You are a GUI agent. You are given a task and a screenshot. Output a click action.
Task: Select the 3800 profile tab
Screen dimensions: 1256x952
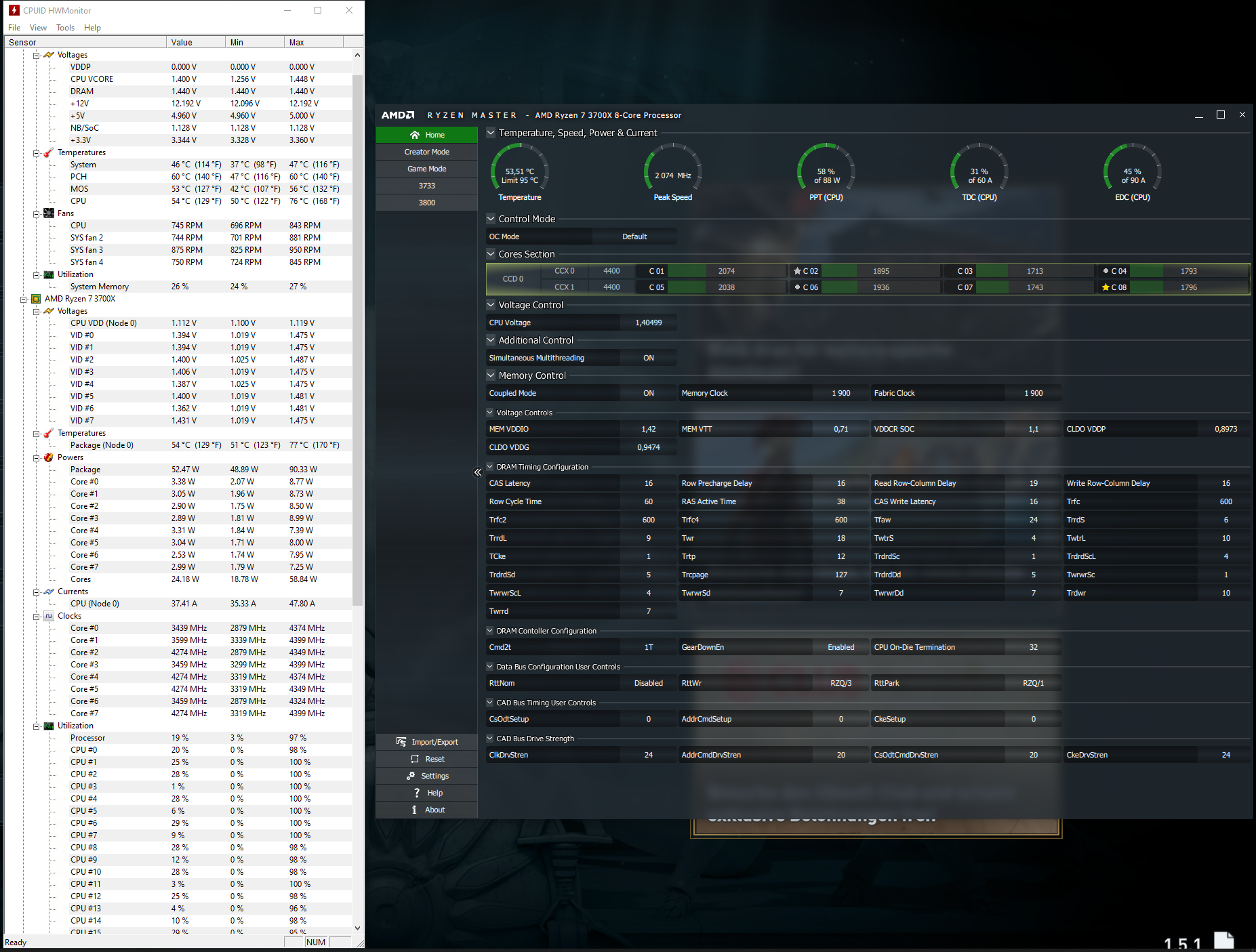point(427,203)
